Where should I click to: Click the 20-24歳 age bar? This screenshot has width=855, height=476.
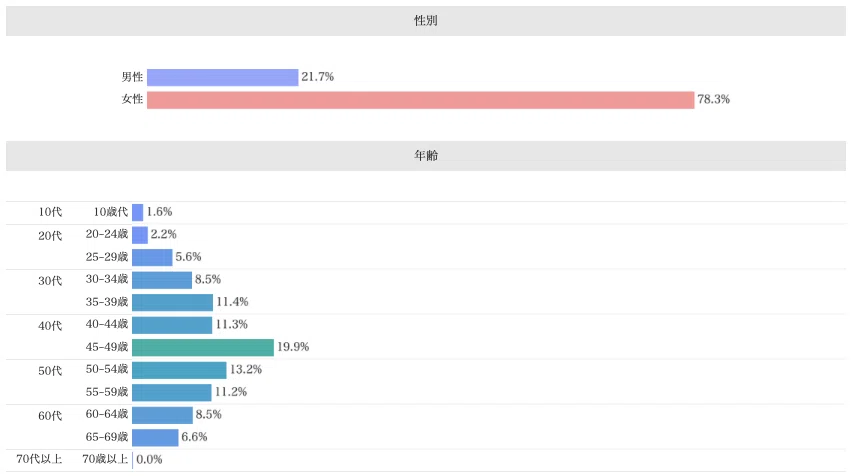tap(140, 235)
